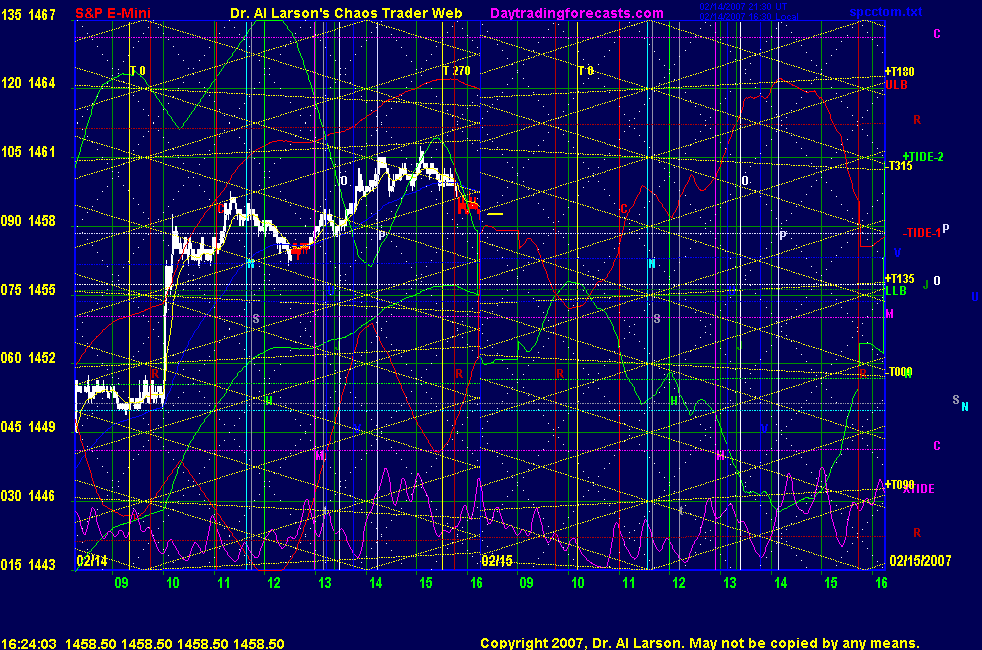Select the "+T090" level label
This screenshot has height=650, width=982.
pyautogui.click(x=899, y=485)
